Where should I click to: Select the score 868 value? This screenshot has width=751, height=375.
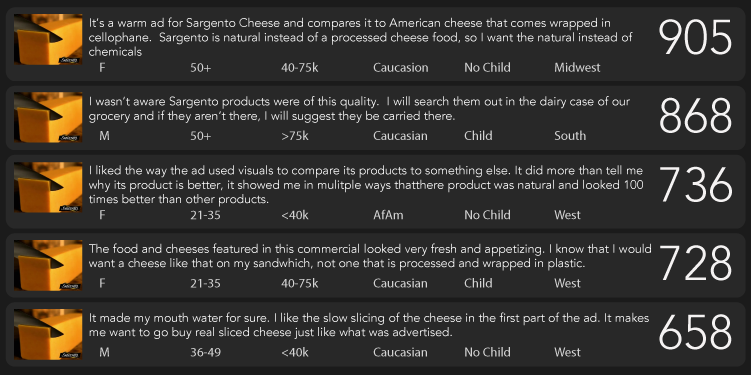click(x=695, y=116)
